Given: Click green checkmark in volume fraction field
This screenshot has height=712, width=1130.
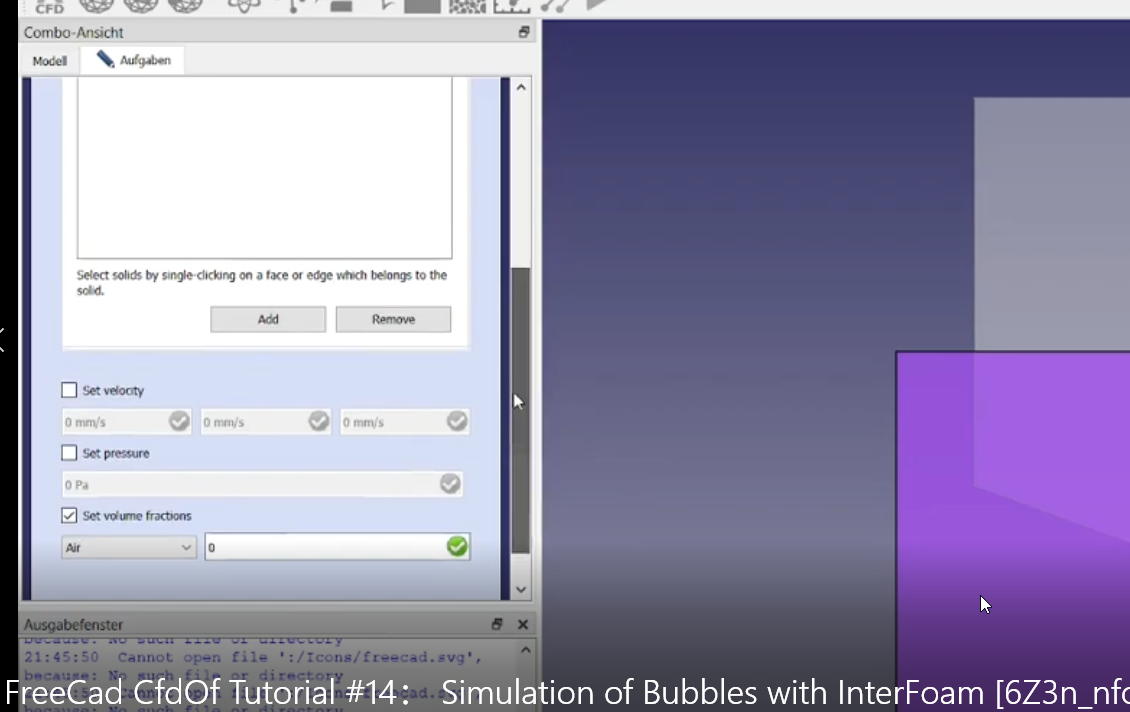Looking at the screenshot, I should point(457,547).
